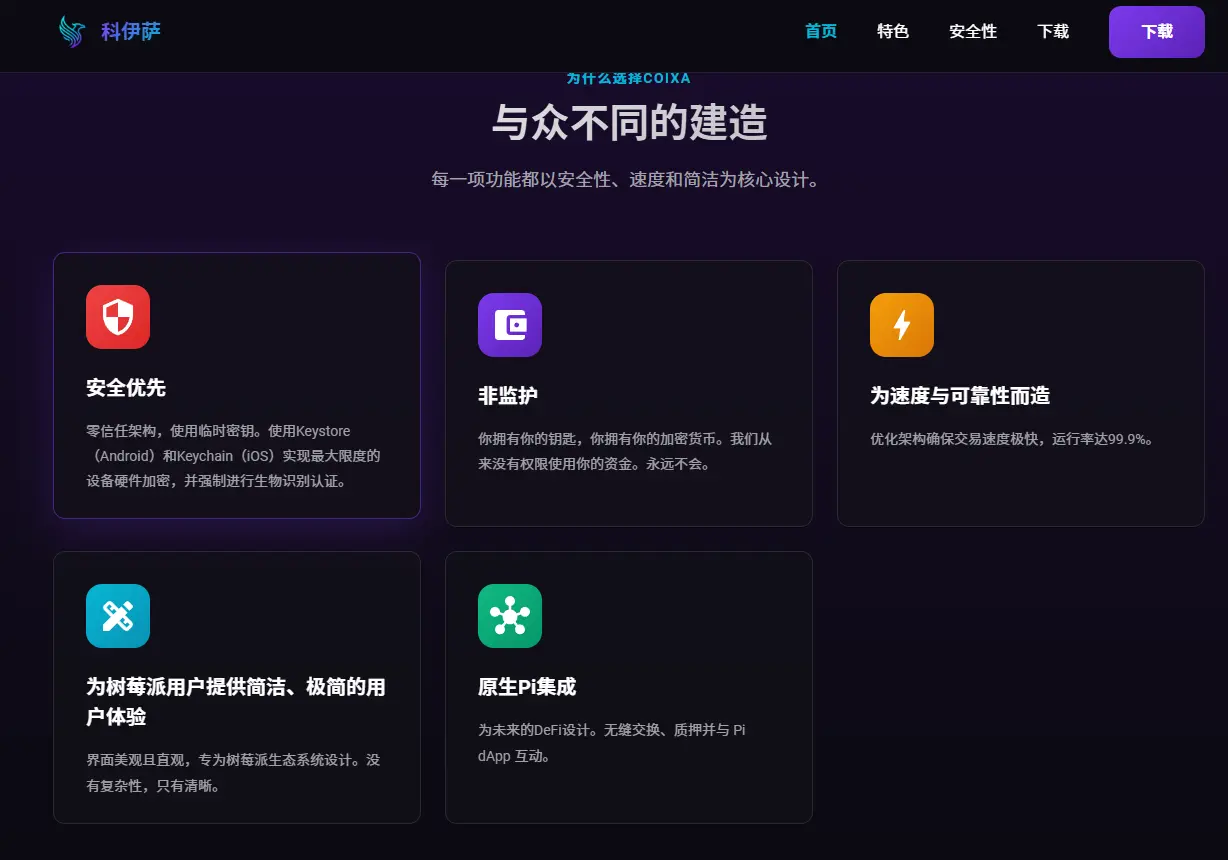Viewport: 1228px width, 860px height.
Task: Select the 为速度与可靠性而造 card title
Action: 960,396
